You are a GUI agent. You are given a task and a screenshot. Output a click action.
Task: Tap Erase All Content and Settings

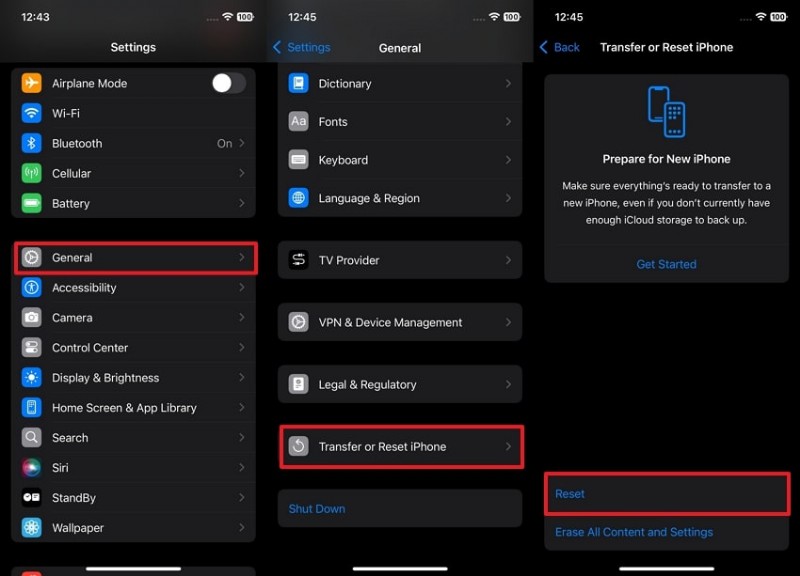667,532
